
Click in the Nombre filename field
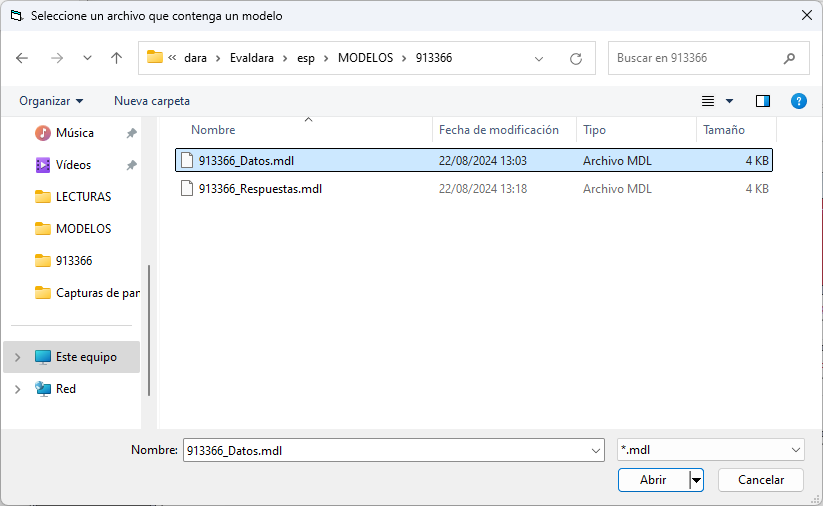pos(386,450)
